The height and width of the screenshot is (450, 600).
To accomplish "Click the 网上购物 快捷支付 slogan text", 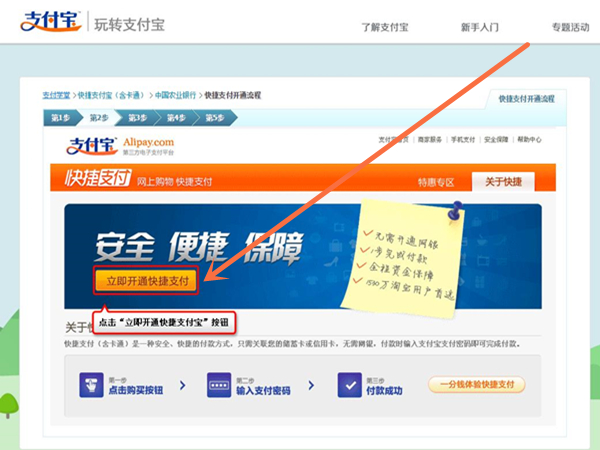I will pos(174,182).
